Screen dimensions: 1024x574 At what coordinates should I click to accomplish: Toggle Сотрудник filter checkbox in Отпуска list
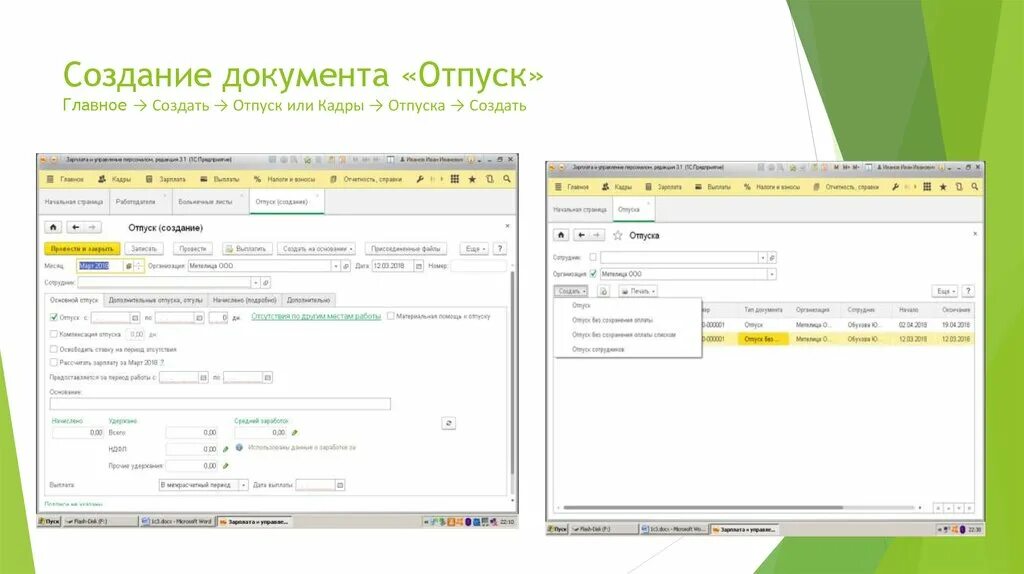click(x=593, y=257)
